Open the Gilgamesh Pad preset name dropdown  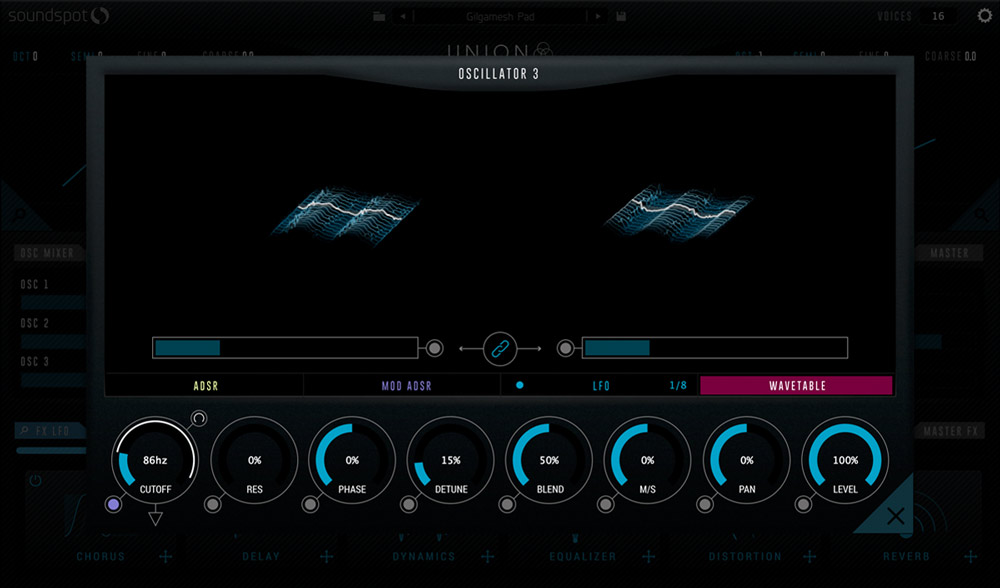pyautogui.click(x=500, y=16)
